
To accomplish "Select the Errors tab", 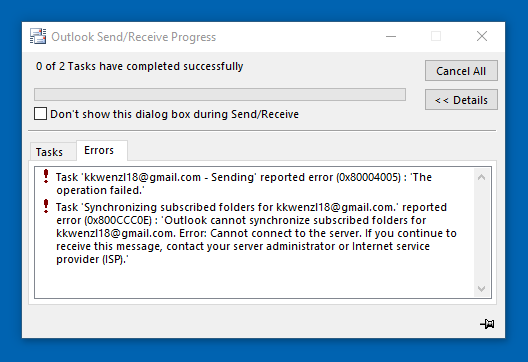I will click(x=99, y=150).
